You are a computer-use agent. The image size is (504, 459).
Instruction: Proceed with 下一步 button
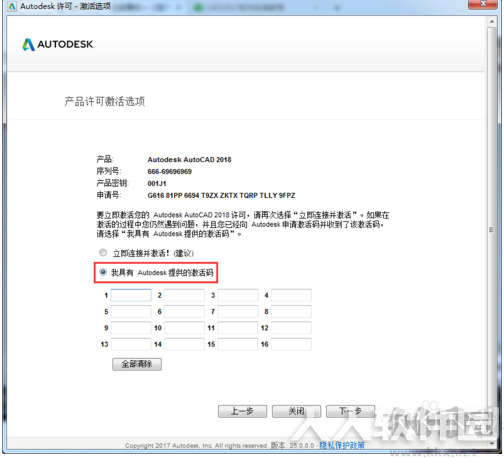pos(350,411)
